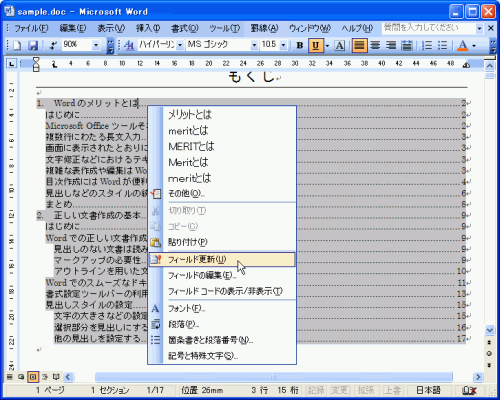Open the File menu
This screenshot has height=400, width=500.
(x=31, y=28)
